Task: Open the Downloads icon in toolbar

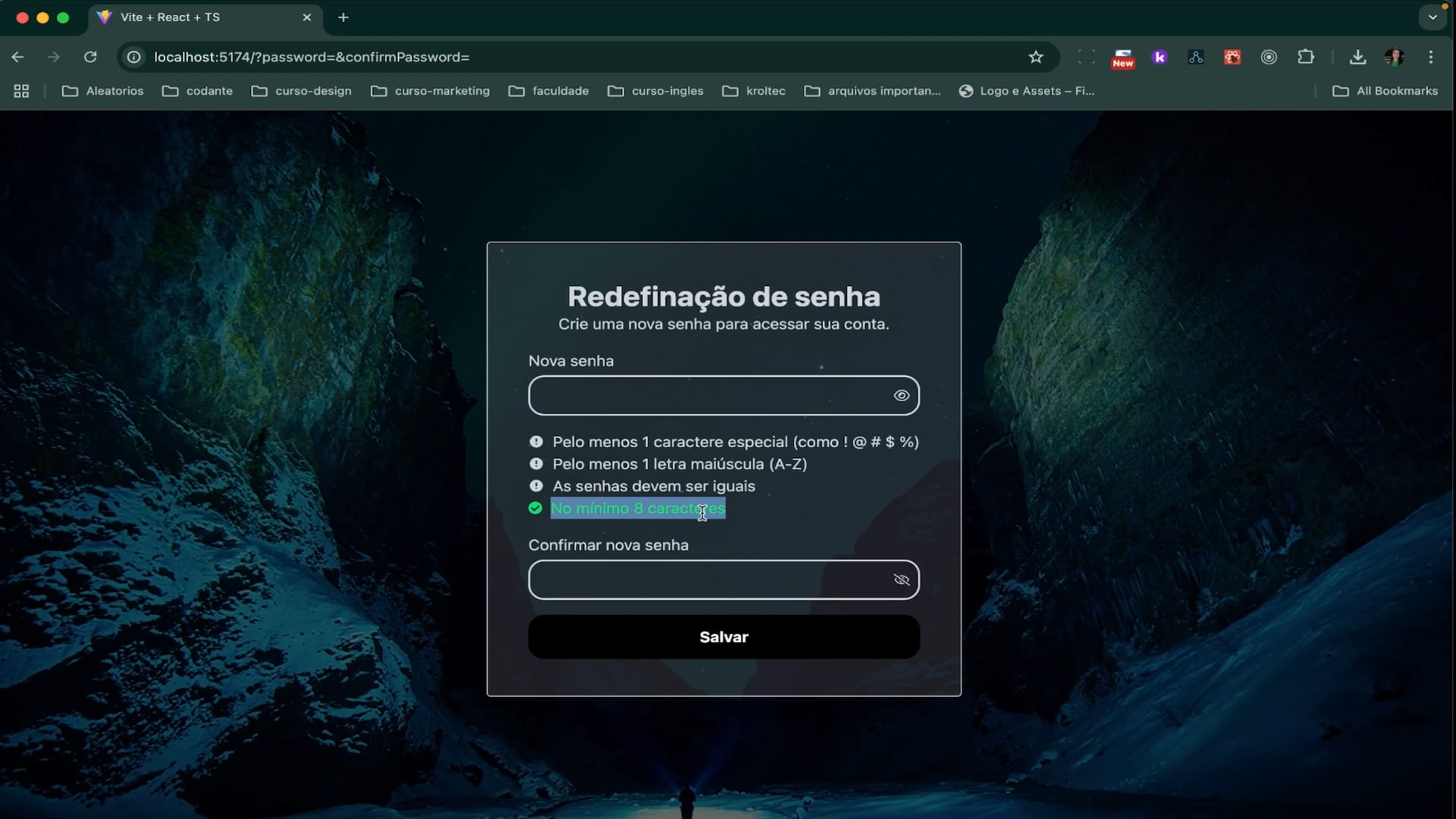Action: [x=1358, y=57]
